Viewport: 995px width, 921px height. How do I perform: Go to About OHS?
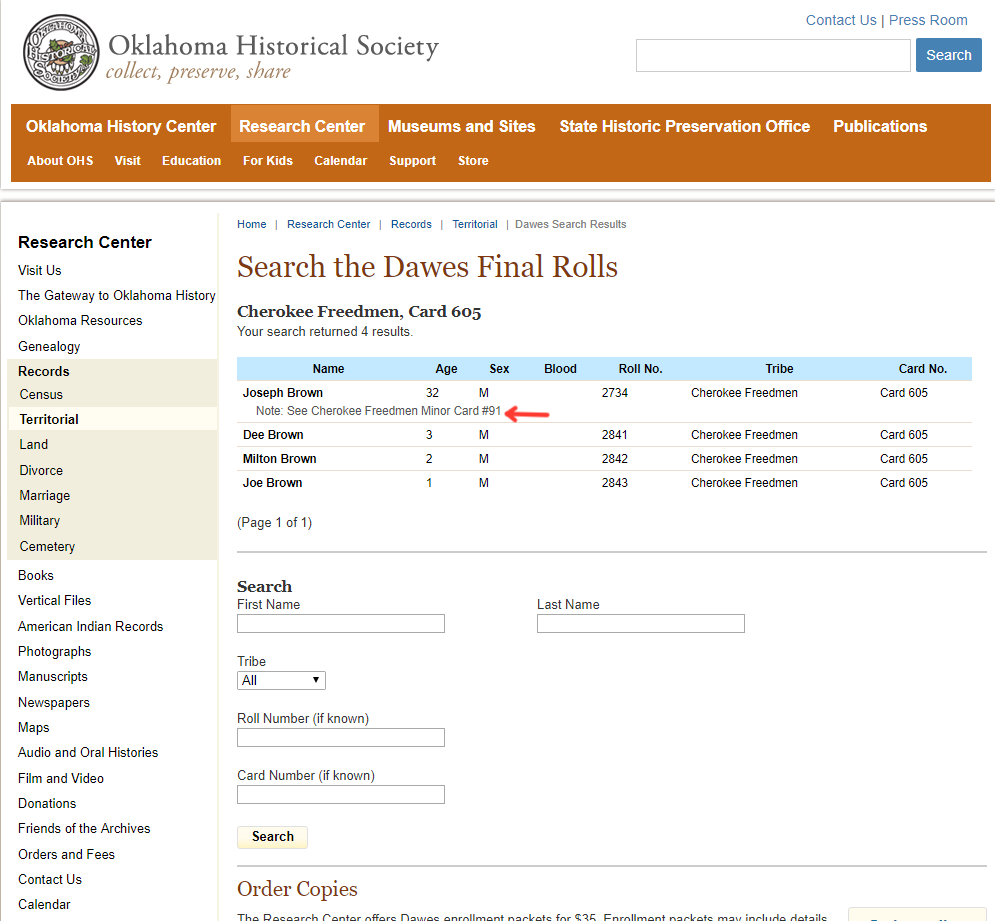[x=60, y=161]
